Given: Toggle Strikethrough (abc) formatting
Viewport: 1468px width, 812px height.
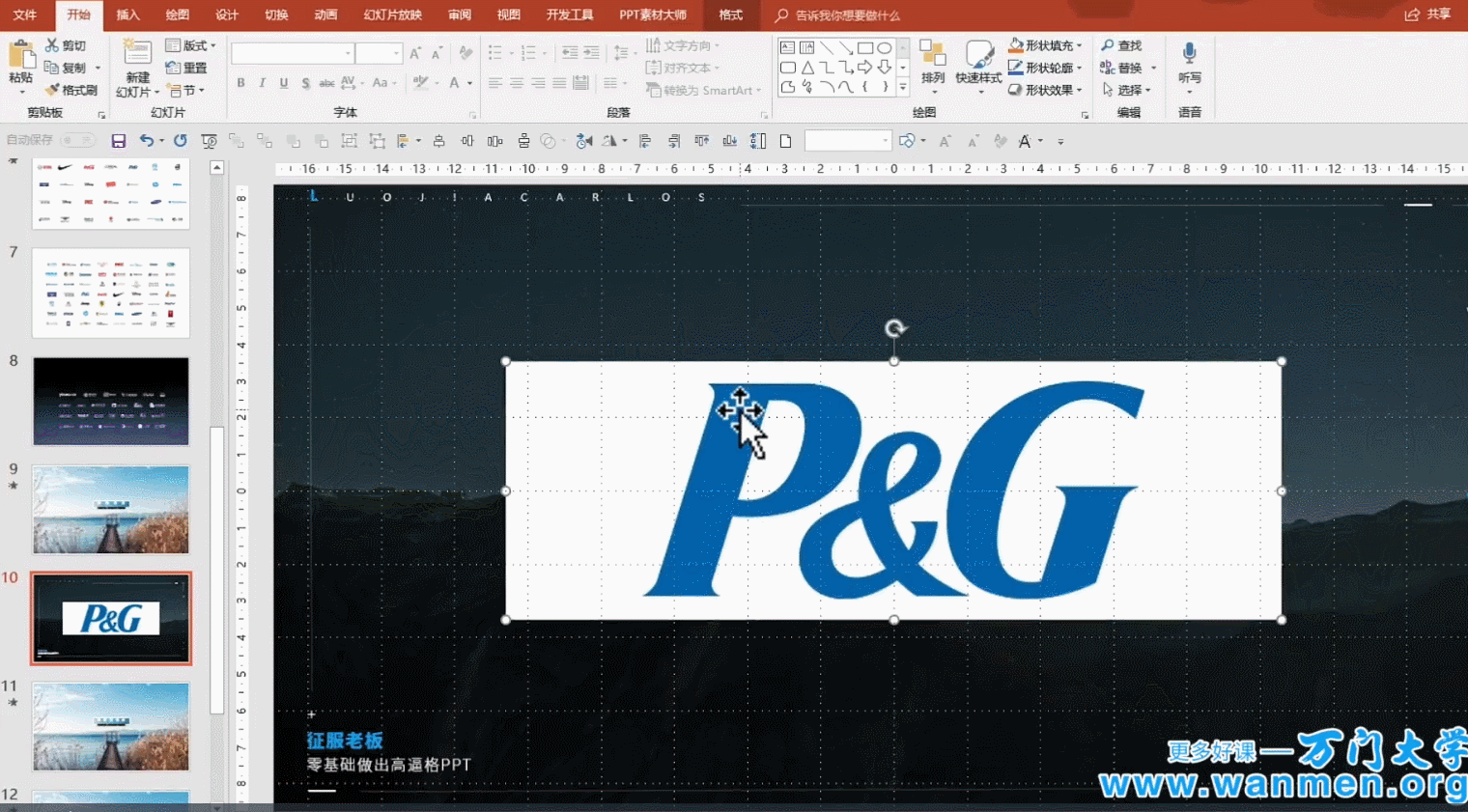Looking at the screenshot, I should [326, 83].
